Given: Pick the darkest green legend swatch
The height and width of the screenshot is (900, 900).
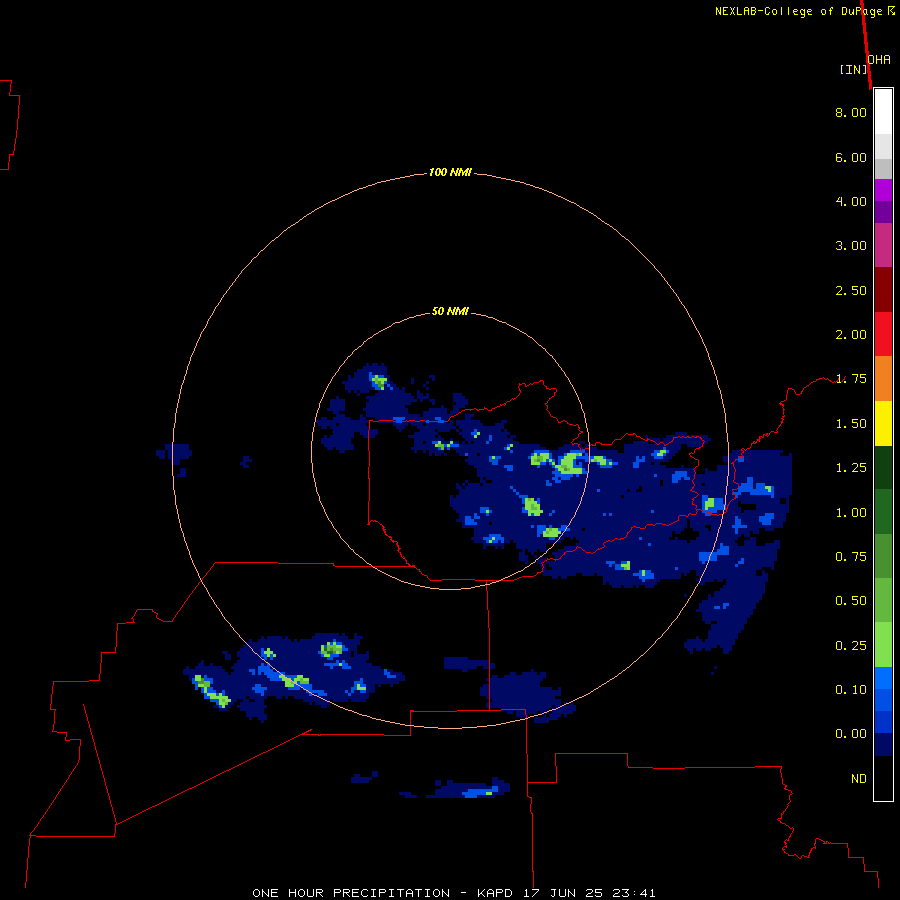Looking at the screenshot, I should (x=883, y=467).
